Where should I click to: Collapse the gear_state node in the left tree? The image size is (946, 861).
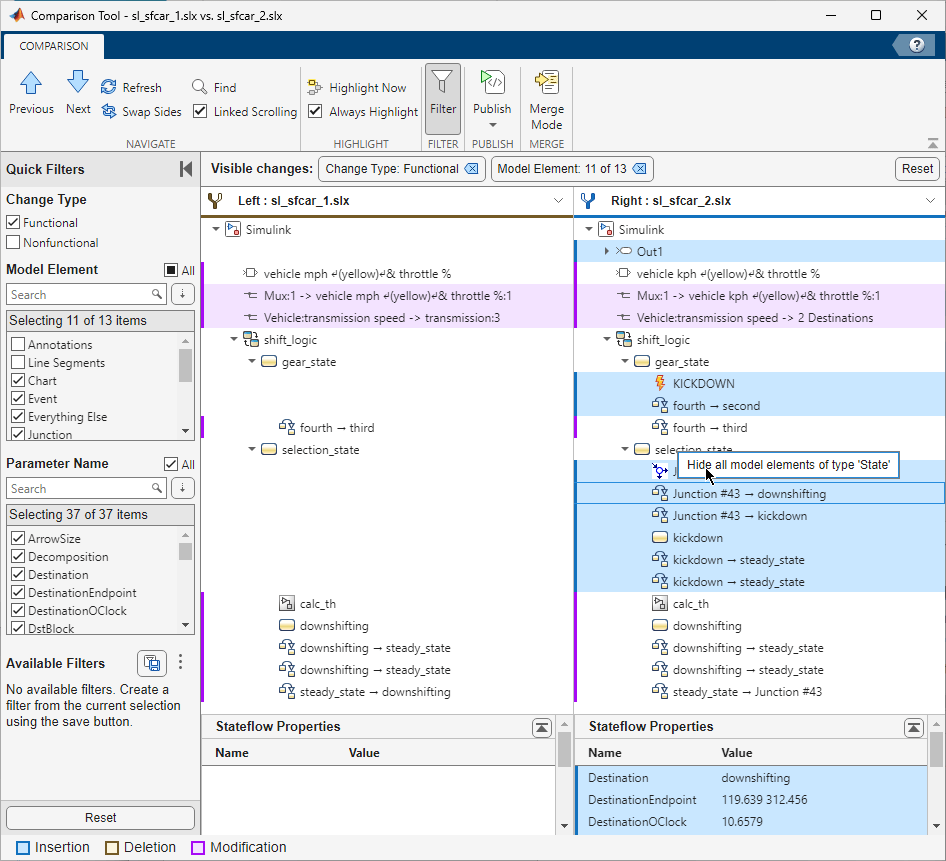coord(251,361)
